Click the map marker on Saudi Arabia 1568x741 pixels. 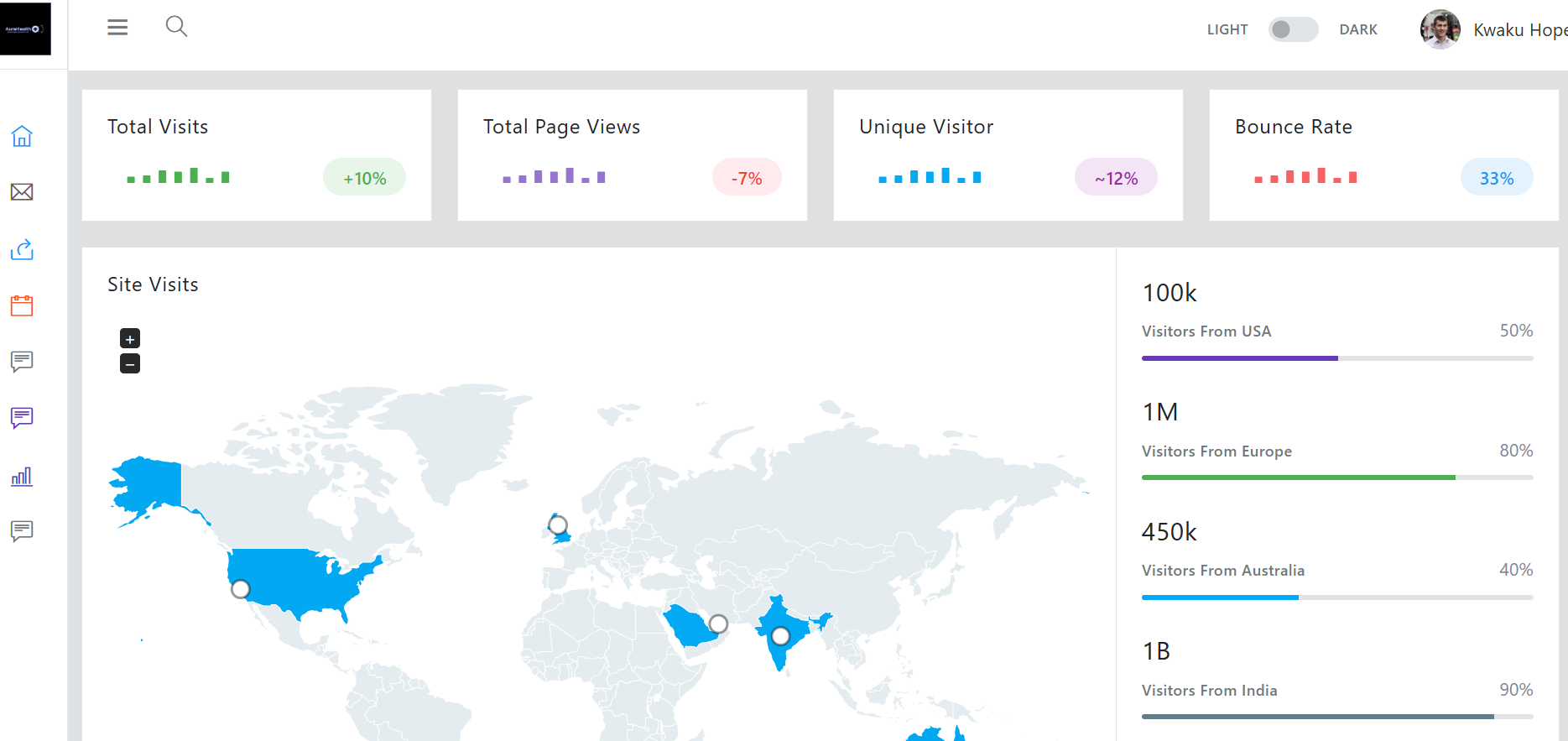click(x=718, y=624)
